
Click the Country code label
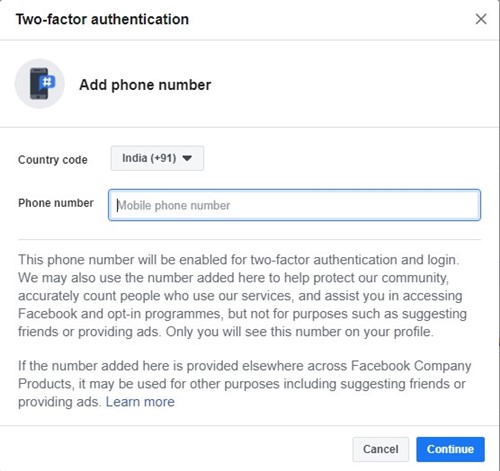(53, 160)
